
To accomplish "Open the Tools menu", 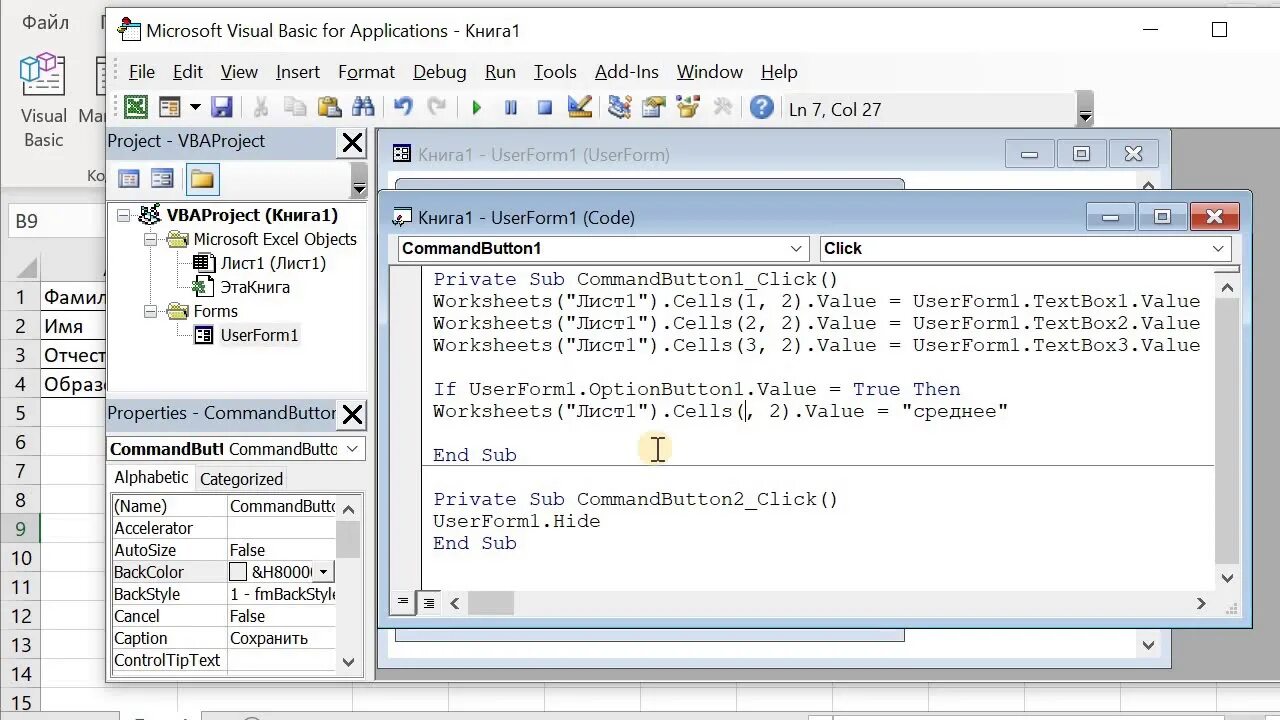I will [x=555, y=72].
